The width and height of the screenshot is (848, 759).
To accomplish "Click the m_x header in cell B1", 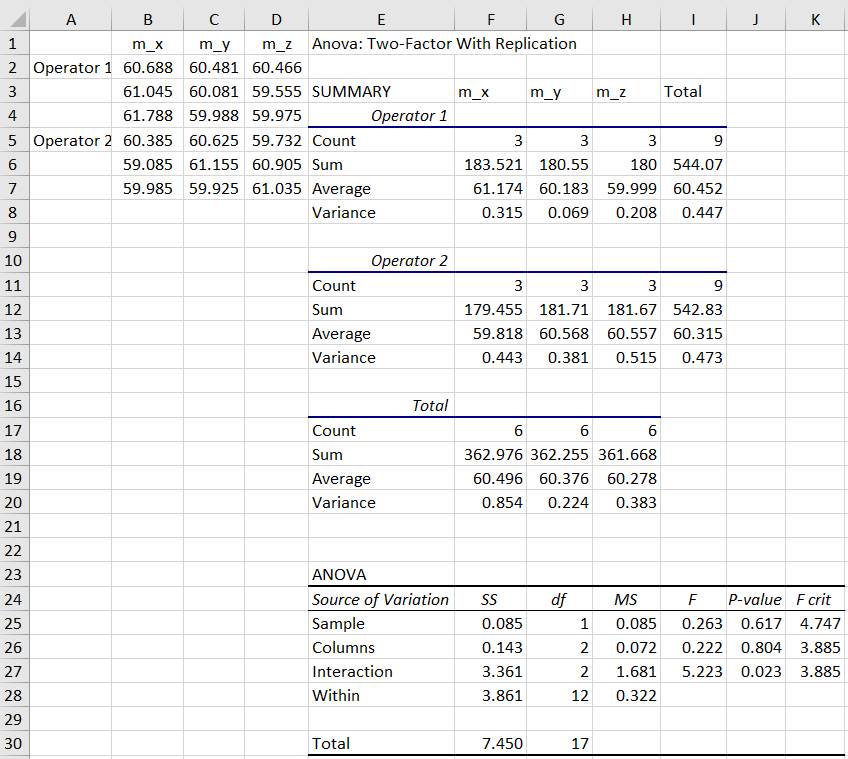I will pyautogui.click(x=148, y=44).
